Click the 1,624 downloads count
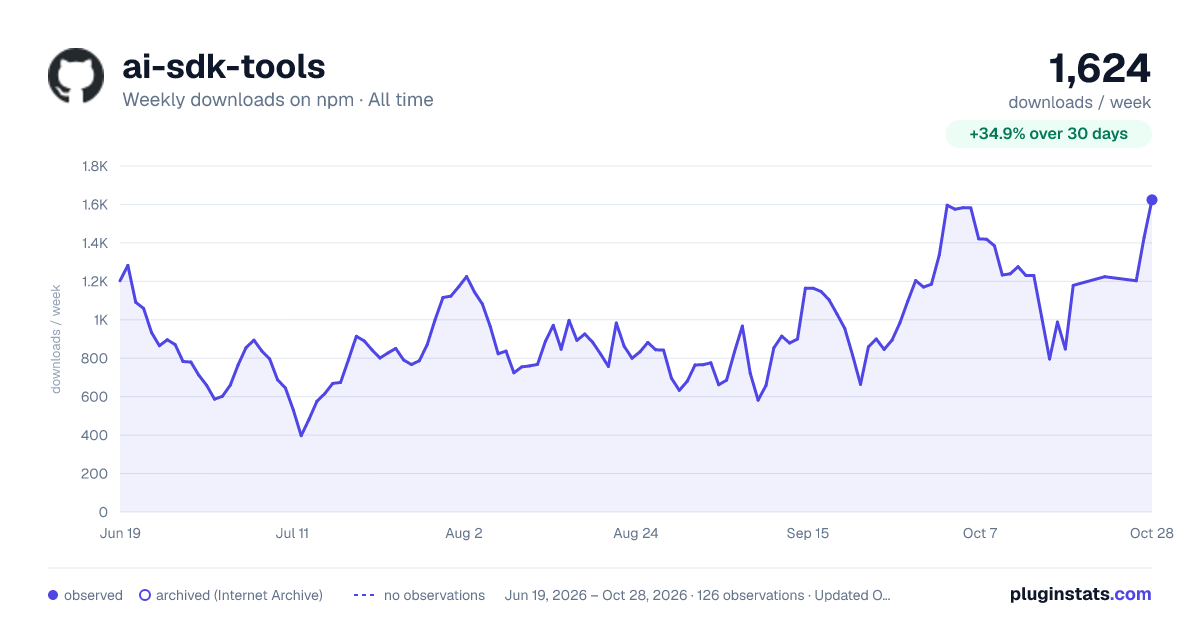Image resolution: width=1200 pixels, height=630 pixels. (x=1099, y=69)
